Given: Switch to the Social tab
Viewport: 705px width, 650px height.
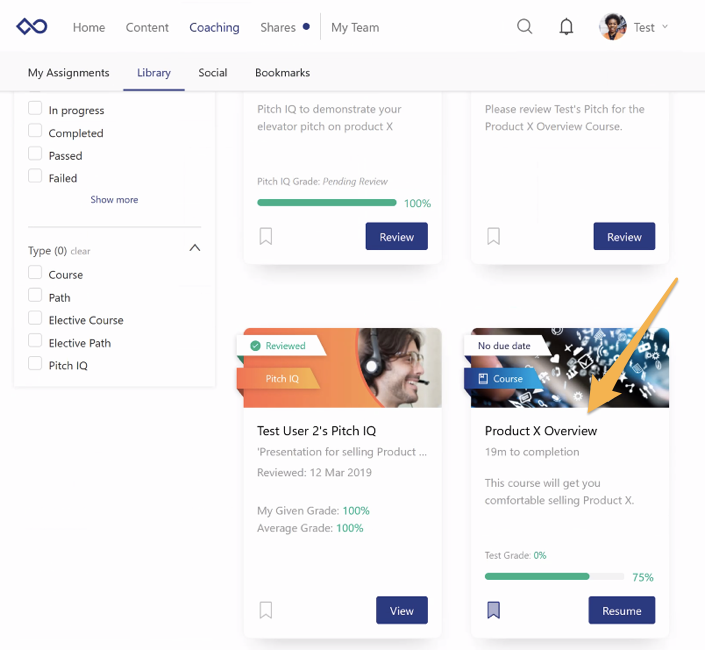Looking at the screenshot, I should point(213,72).
